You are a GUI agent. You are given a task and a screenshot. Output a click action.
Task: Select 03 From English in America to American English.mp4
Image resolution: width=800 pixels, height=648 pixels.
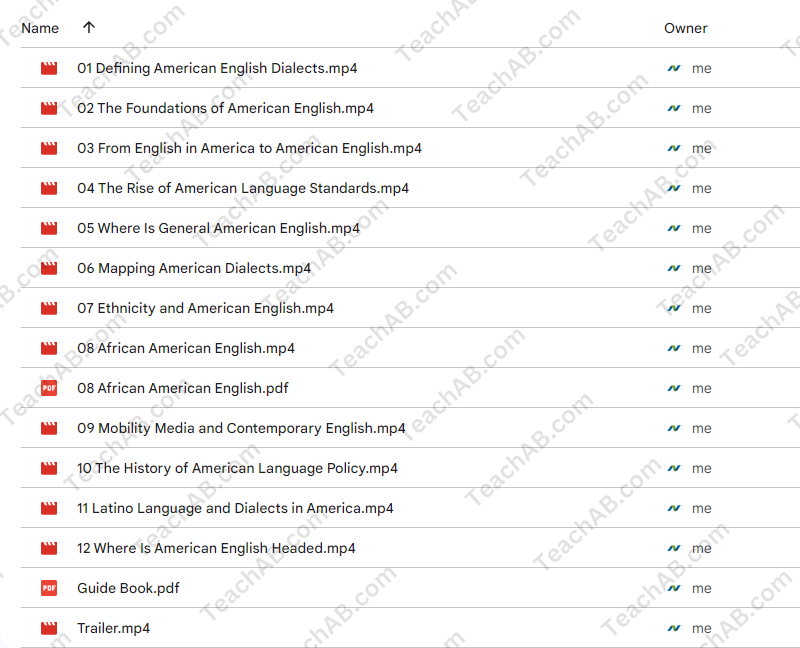click(x=249, y=148)
